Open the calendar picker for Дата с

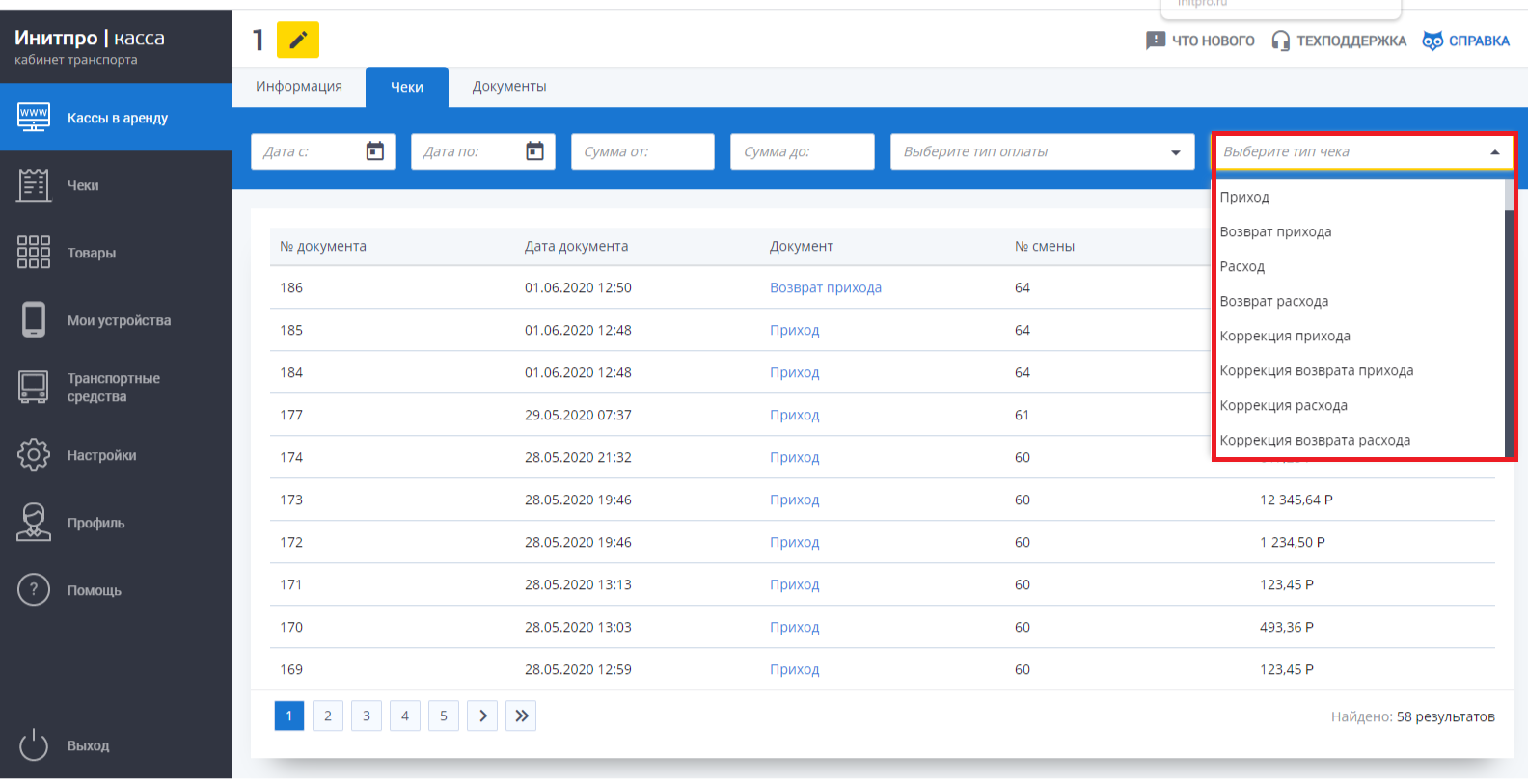click(375, 151)
